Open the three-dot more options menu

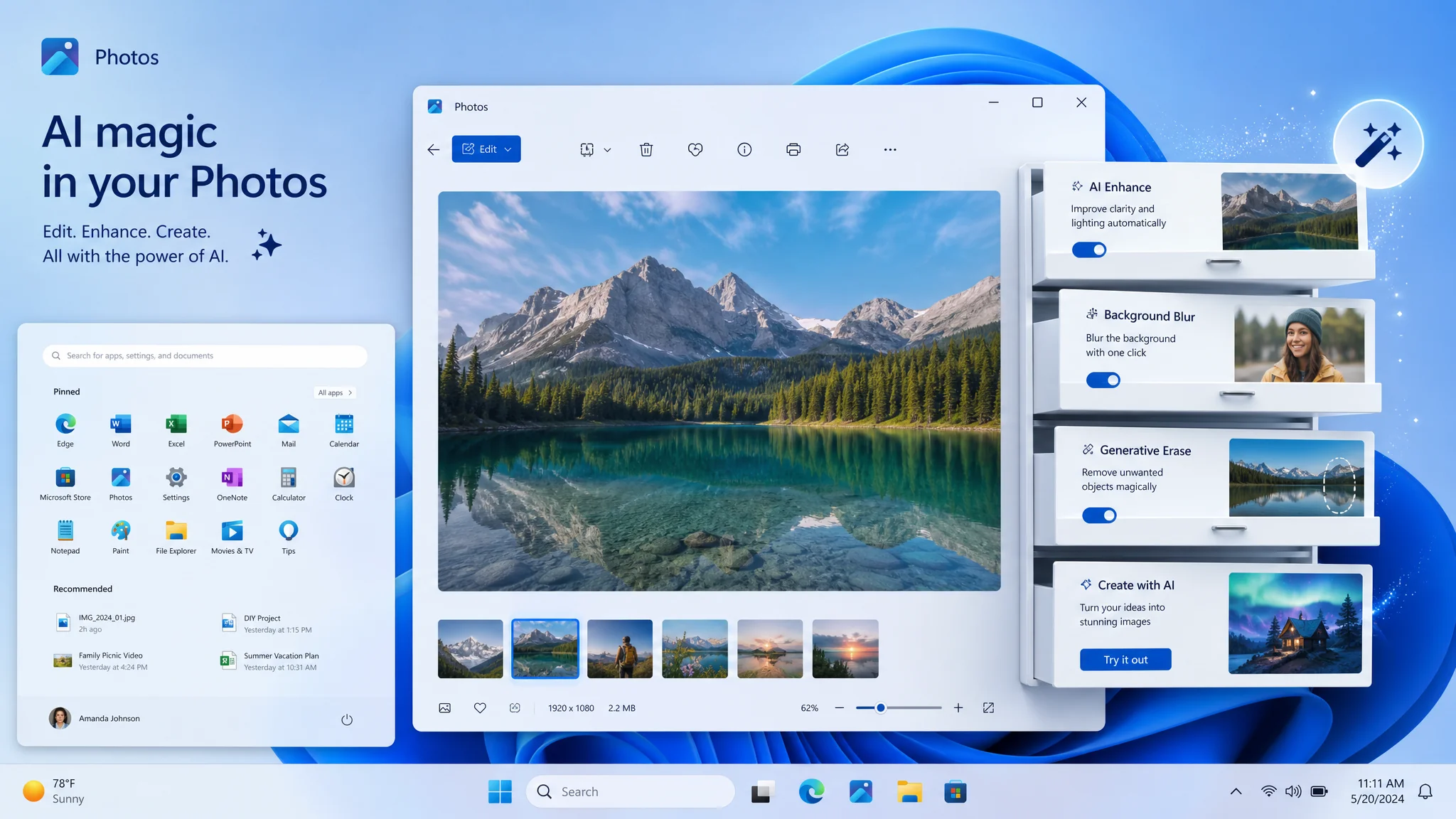click(890, 149)
